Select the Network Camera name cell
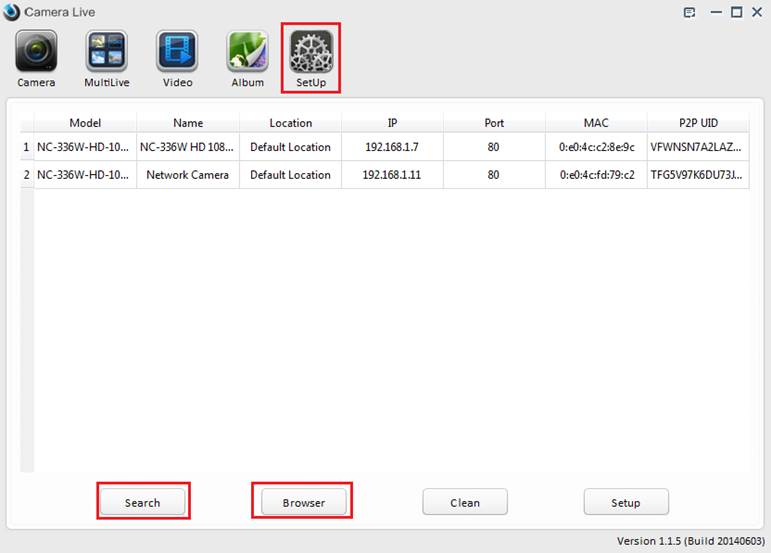Screen dimensions: 771x553 pyautogui.click(x=188, y=175)
